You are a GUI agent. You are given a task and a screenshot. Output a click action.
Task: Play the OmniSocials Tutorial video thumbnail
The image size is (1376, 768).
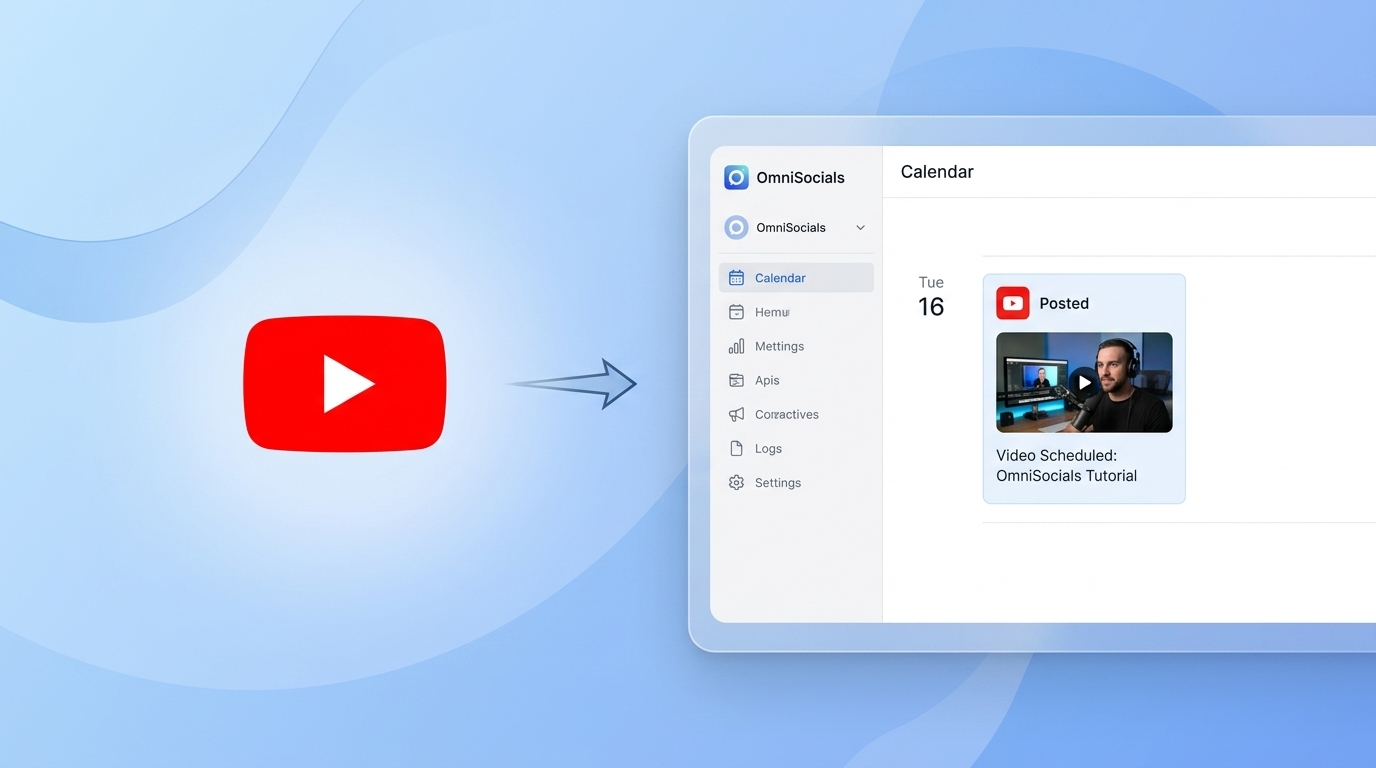(x=1084, y=382)
